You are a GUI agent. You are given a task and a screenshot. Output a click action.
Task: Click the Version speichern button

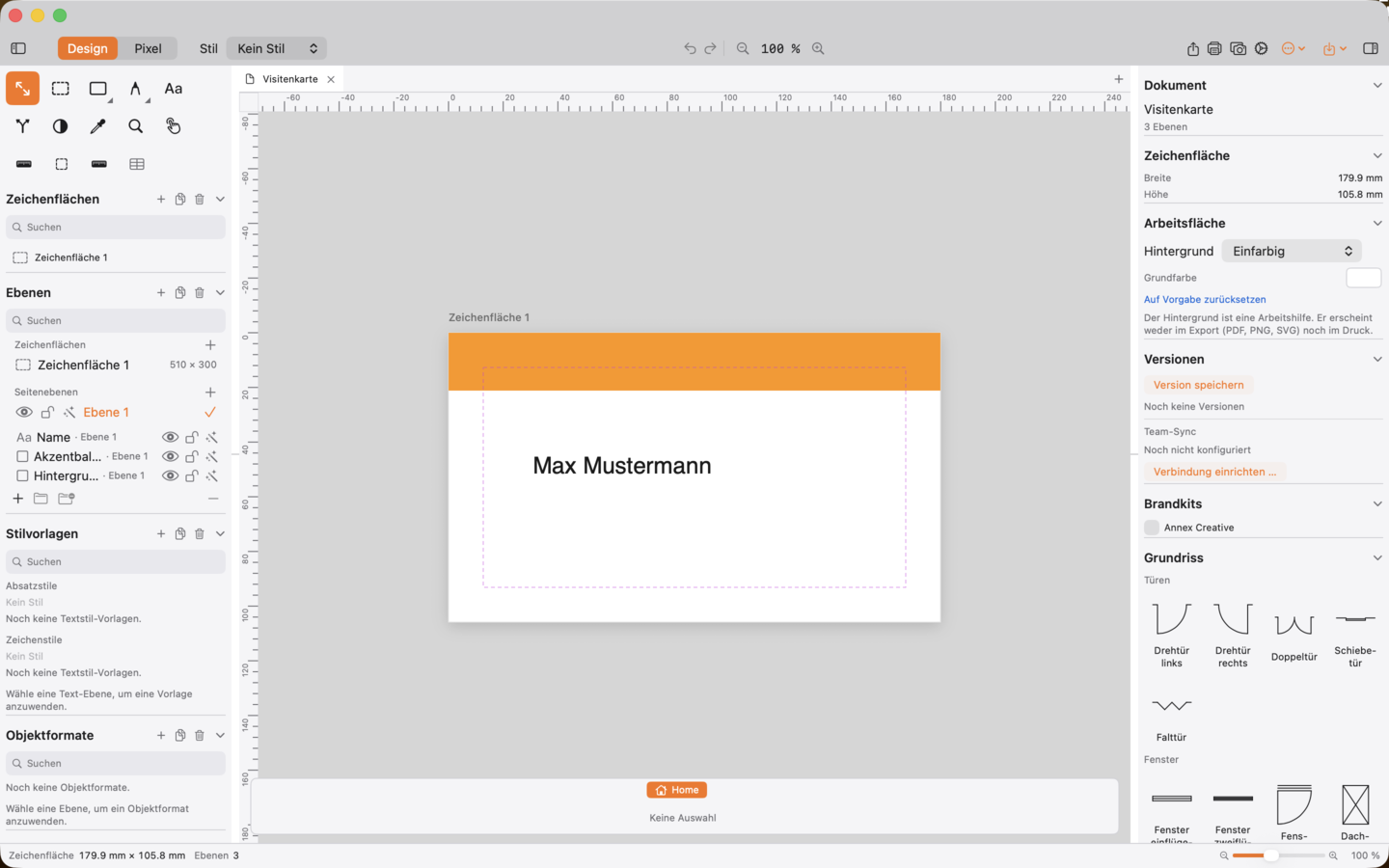pos(1199,385)
